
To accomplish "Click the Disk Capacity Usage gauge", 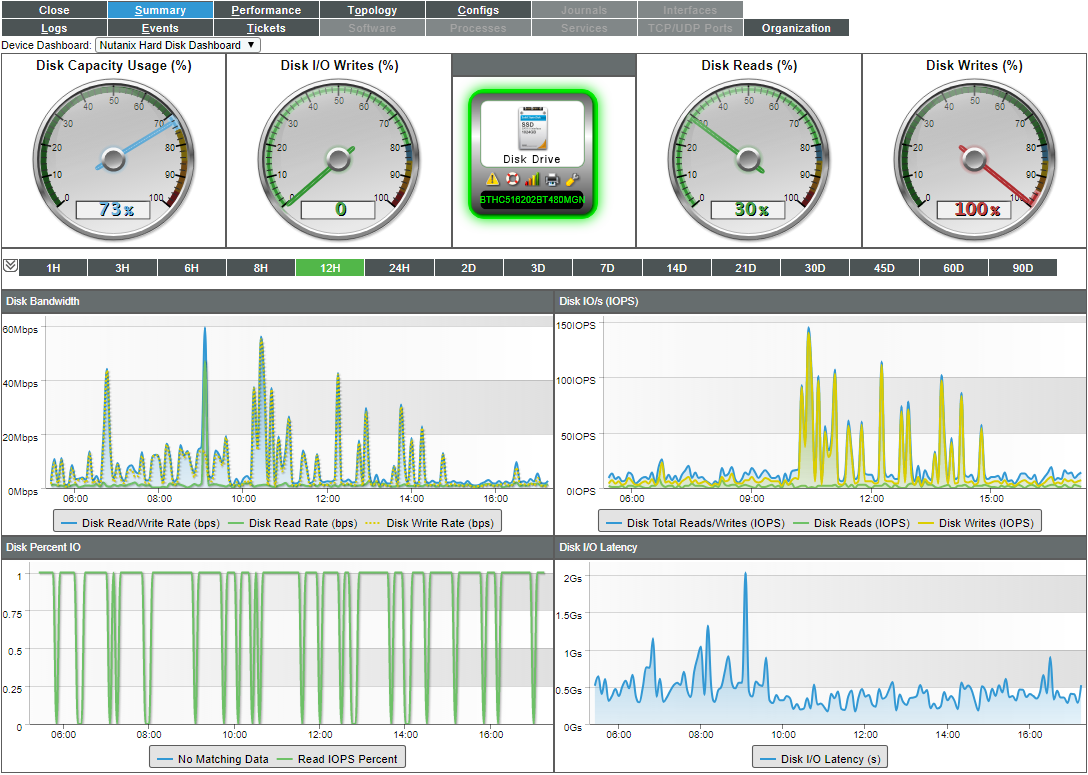I will click(114, 160).
